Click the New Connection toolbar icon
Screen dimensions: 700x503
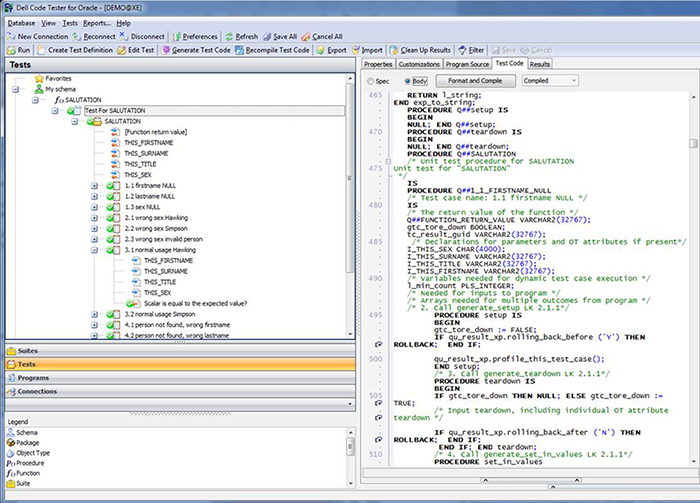point(11,37)
